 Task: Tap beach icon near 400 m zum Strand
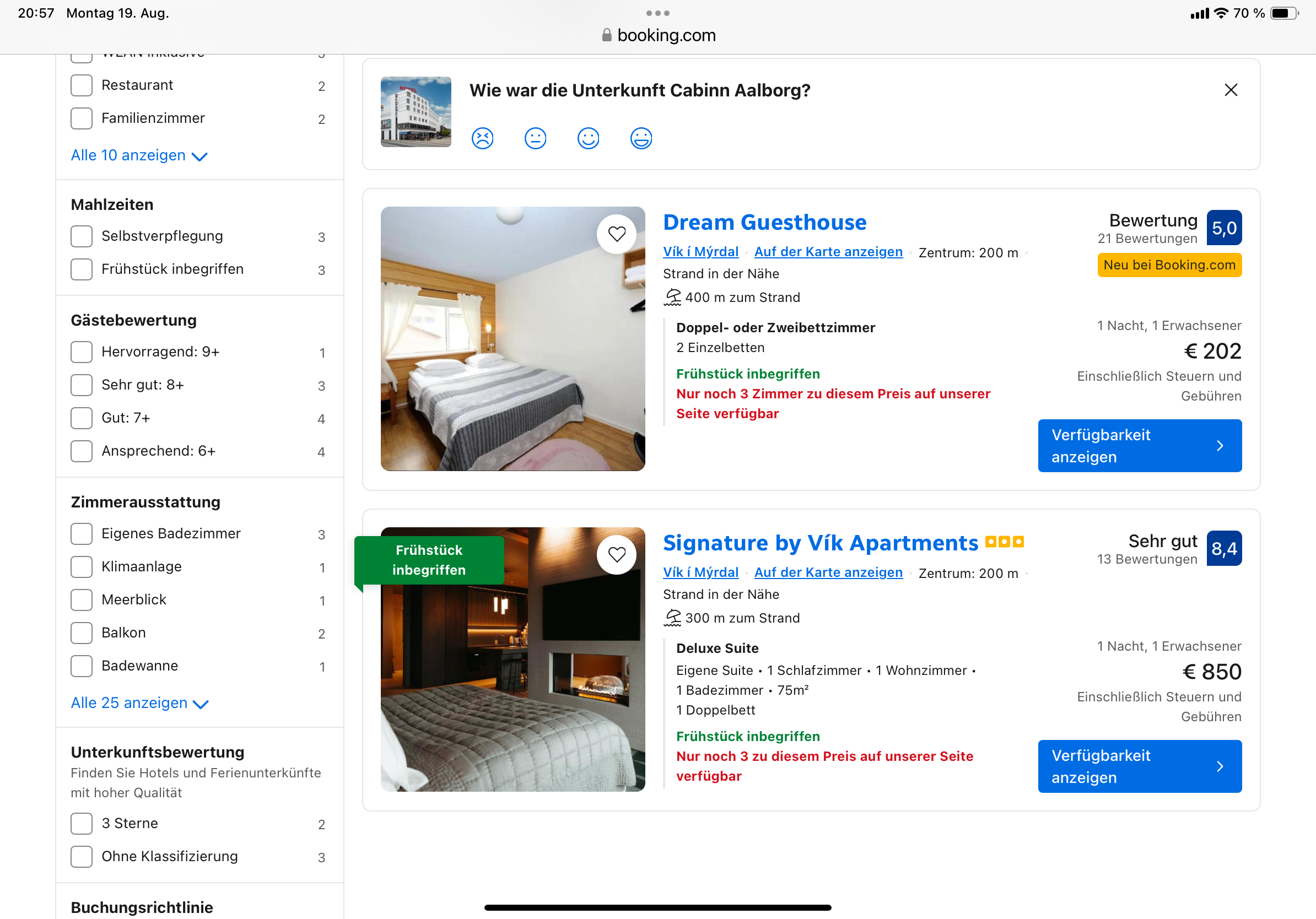click(x=672, y=297)
